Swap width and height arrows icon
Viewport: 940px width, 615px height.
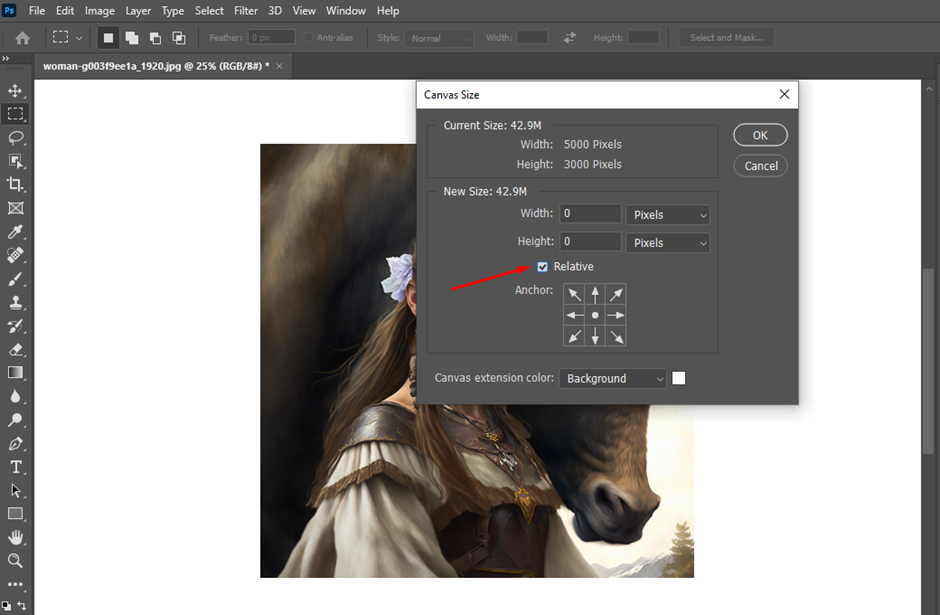[570, 38]
